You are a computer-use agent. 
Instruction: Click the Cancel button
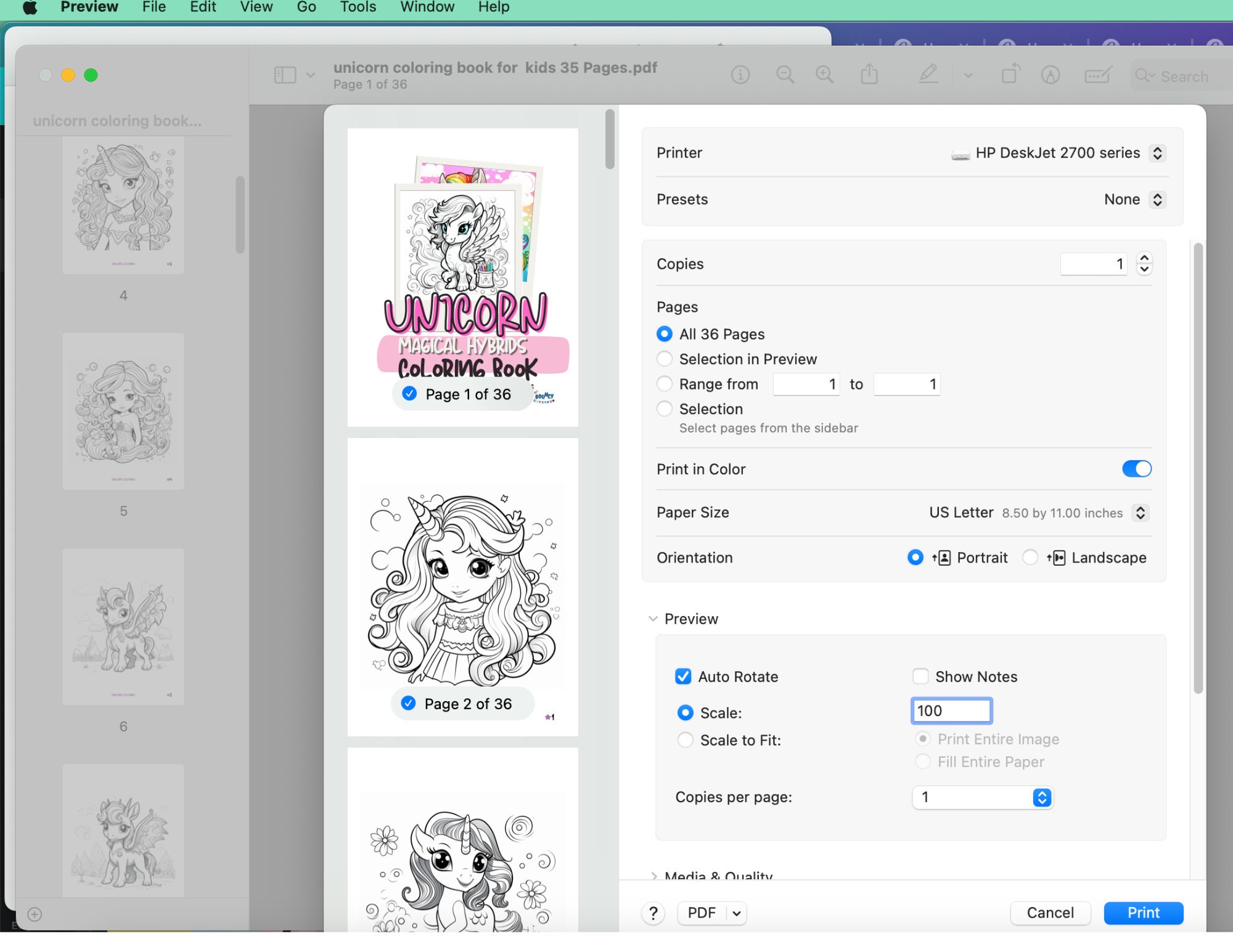point(1050,913)
